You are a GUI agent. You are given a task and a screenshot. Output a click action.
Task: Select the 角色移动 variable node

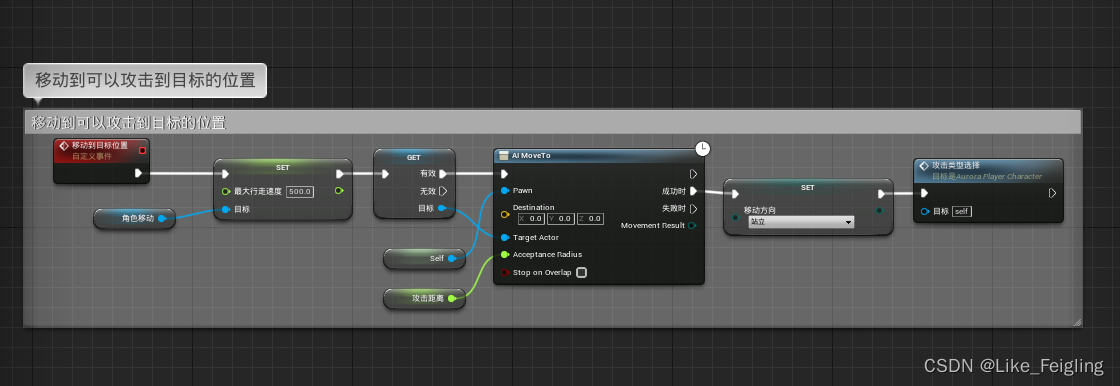pos(135,218)
